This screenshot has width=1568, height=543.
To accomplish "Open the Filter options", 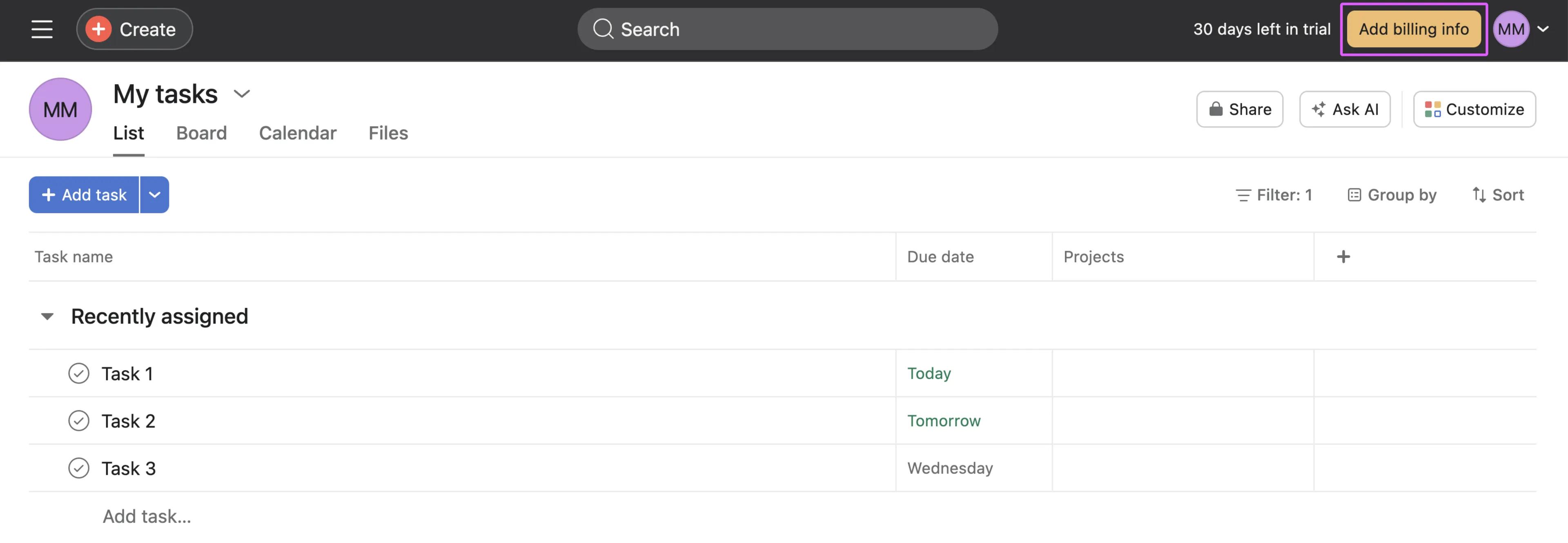I will tap(1274, 195).
